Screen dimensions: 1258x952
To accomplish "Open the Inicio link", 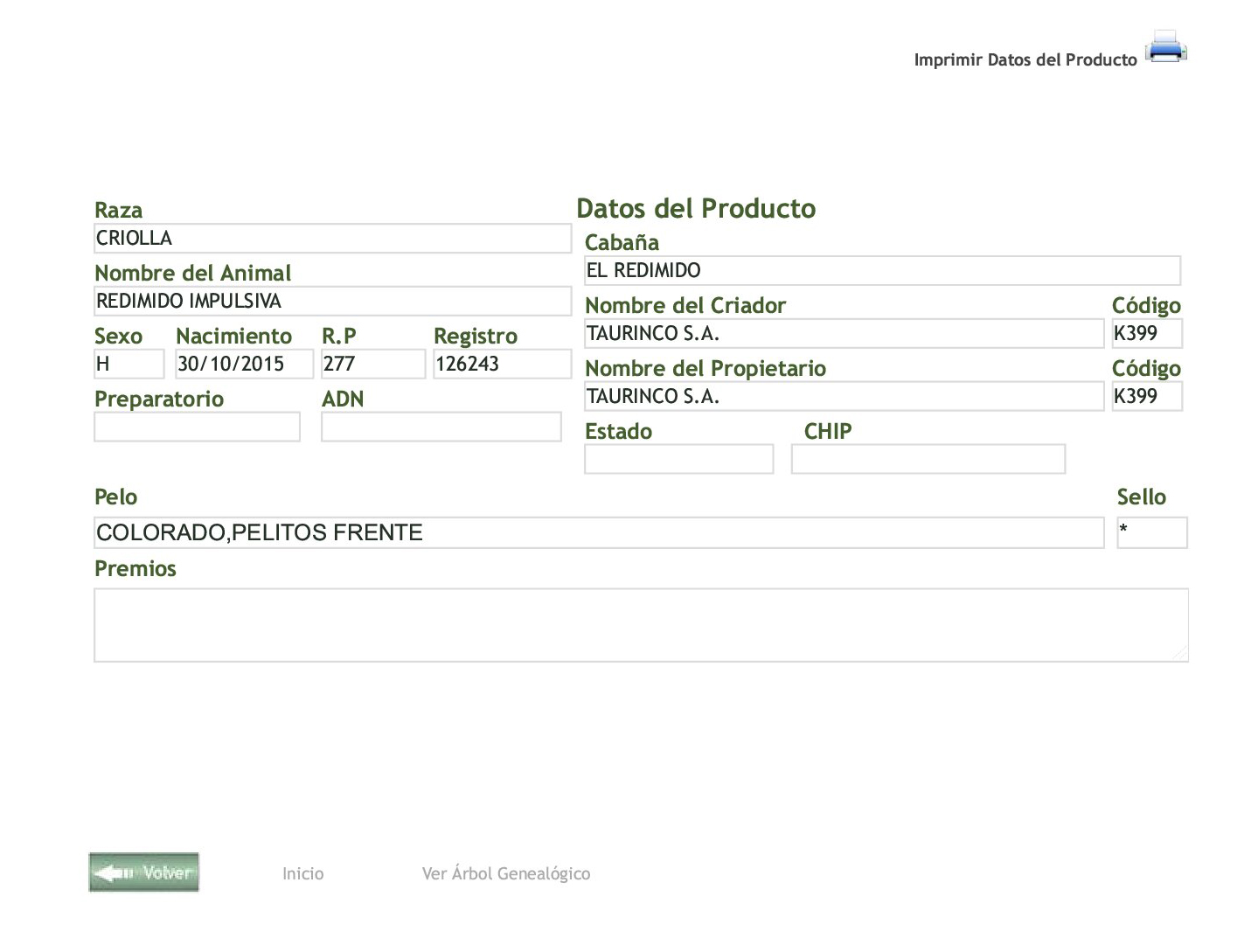I will coord(302,873).
